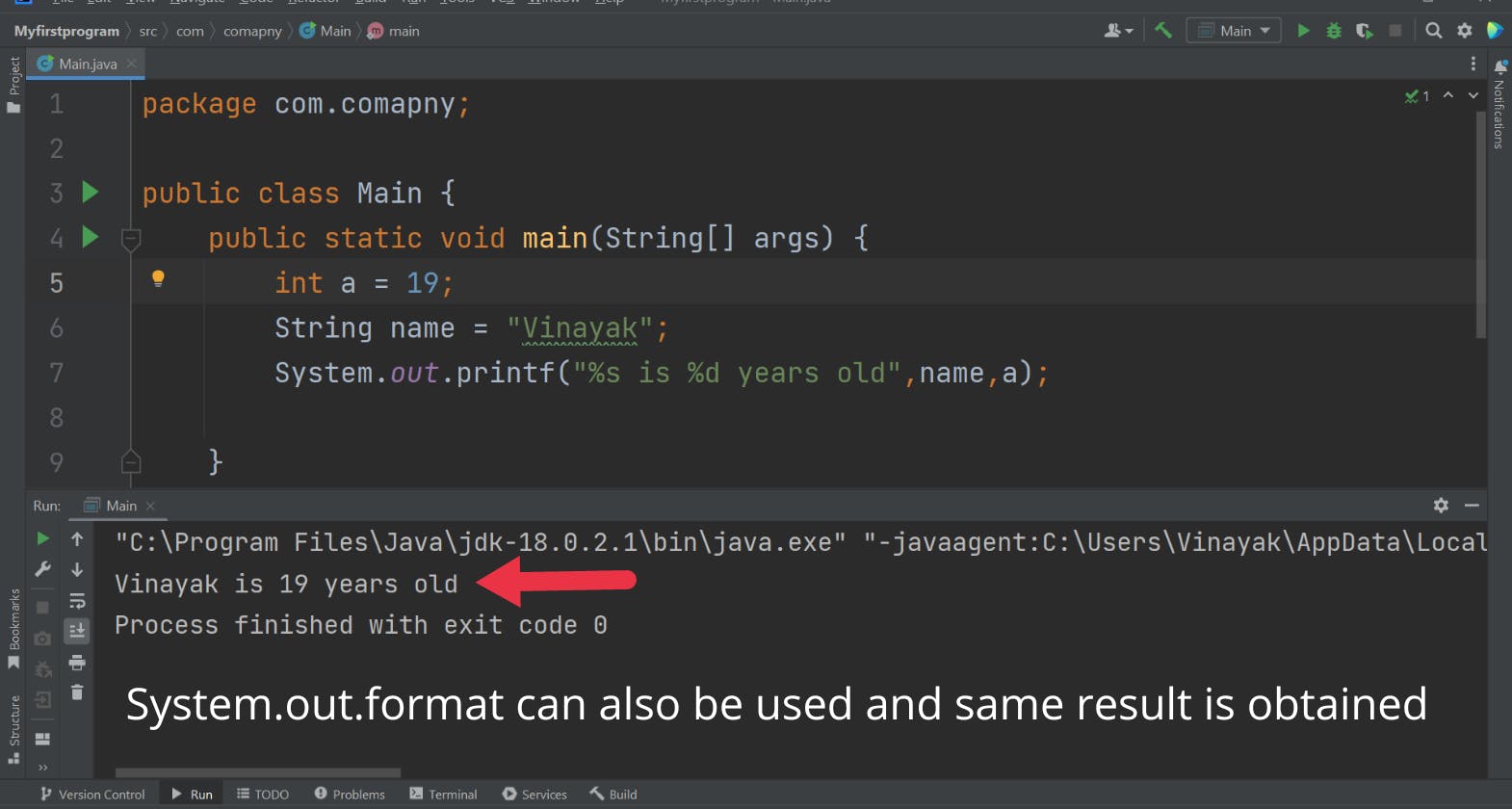Open editor tabs three-dot menu

[x=1473, y=64]
